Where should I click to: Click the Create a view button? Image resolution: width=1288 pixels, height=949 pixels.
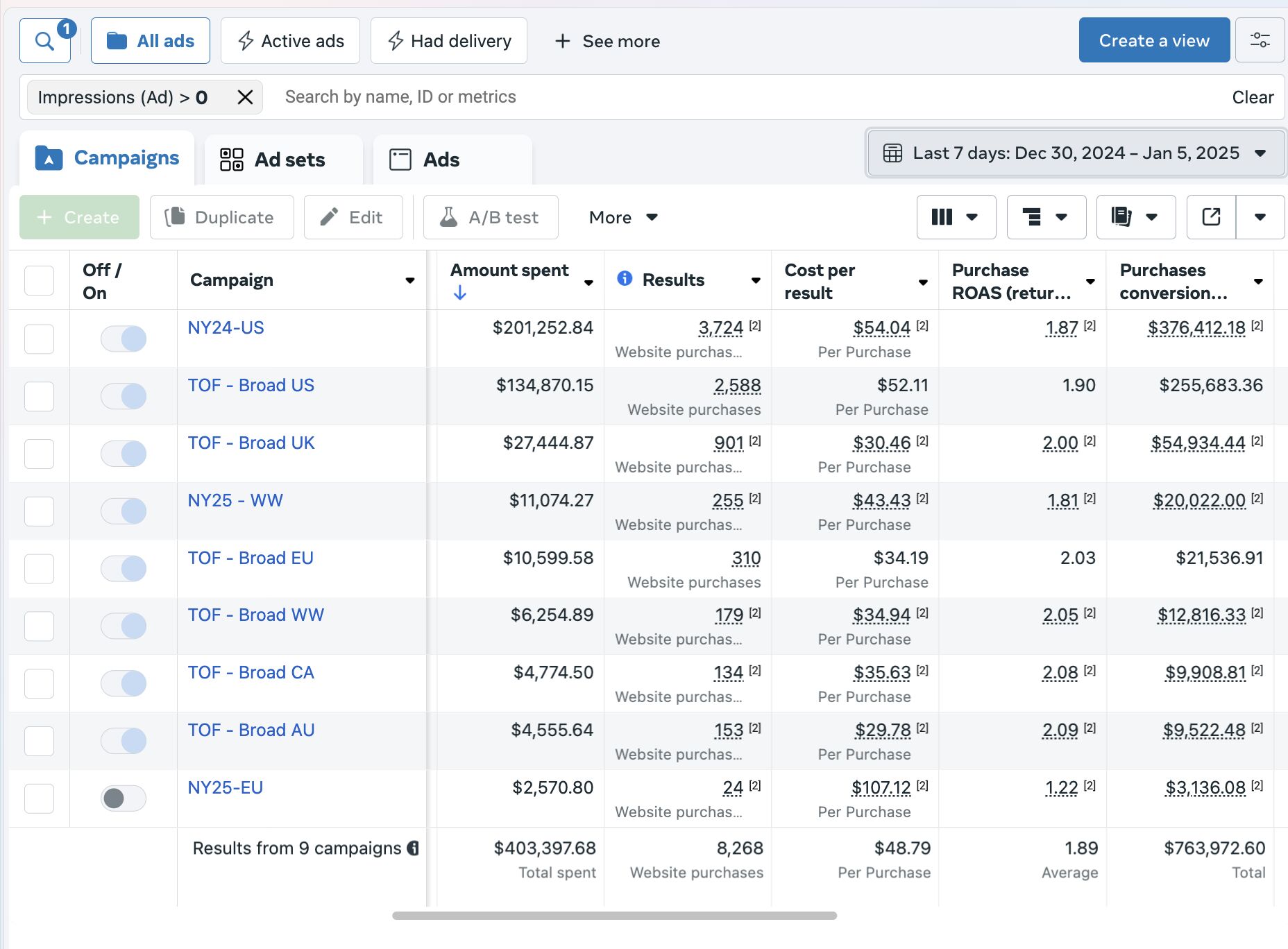click(1153, 40)
